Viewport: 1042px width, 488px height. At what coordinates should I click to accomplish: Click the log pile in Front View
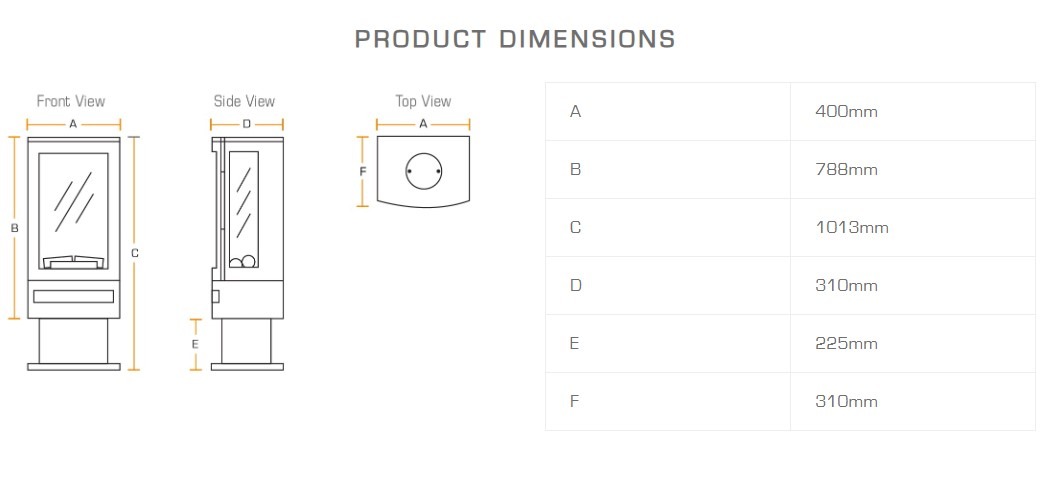tap(73, 261)
